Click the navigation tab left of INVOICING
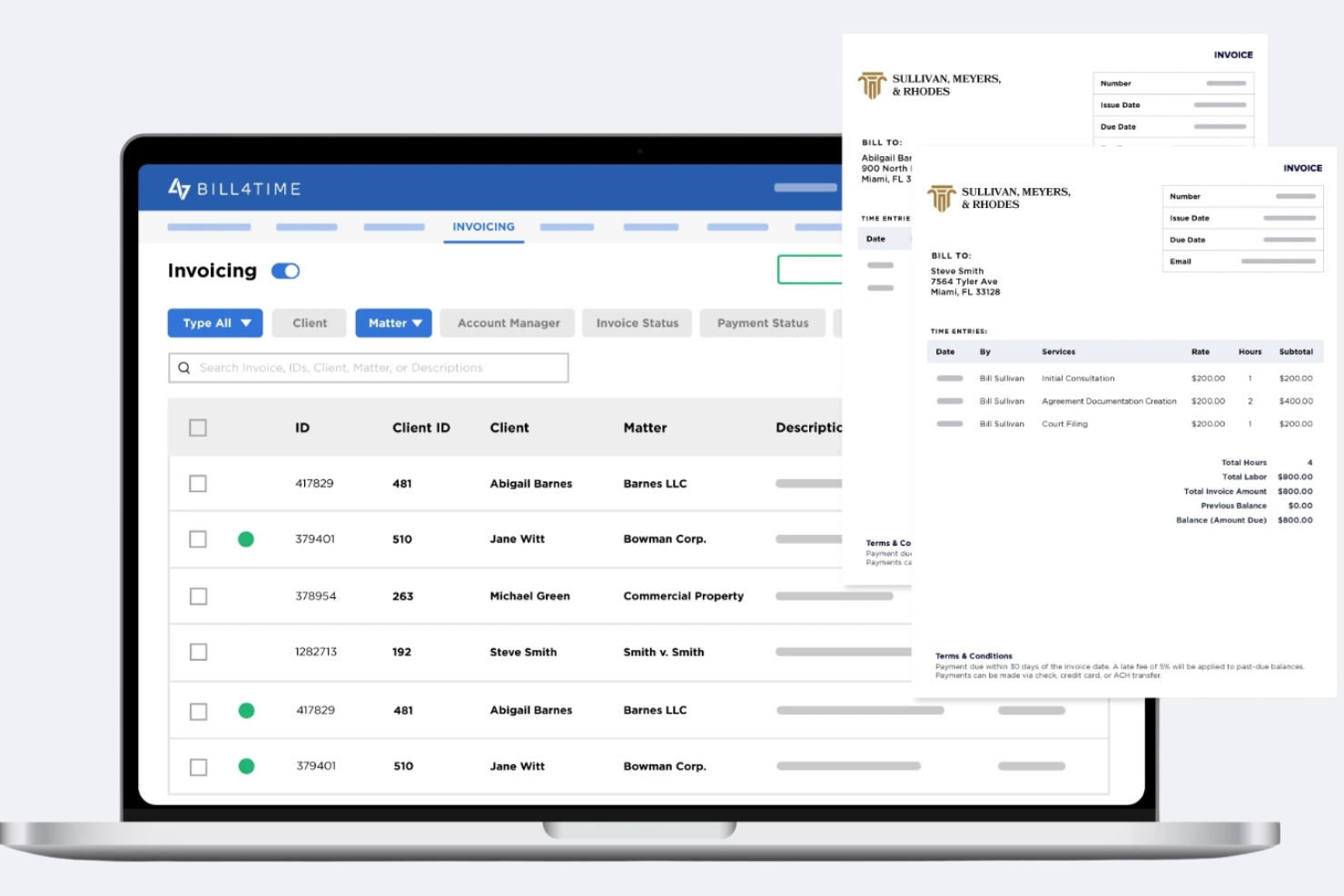This screenshot has height=896, width=1344. point(393,227)
